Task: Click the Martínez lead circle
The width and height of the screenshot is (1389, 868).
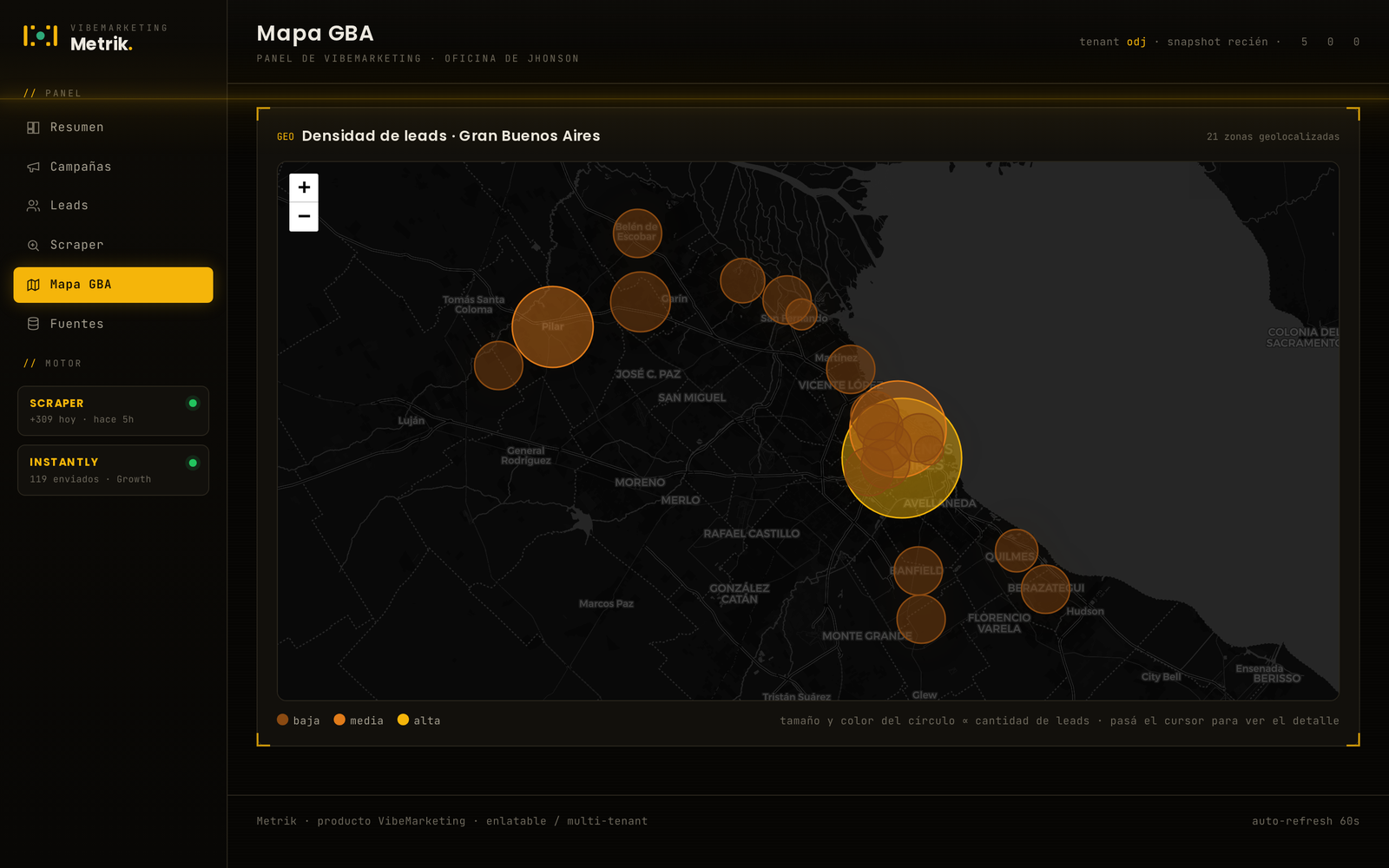Action: [x=850, y=369]
